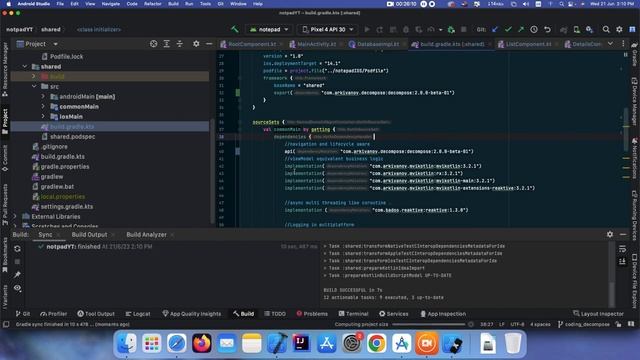640x360 pixels.
Task: Toggle Project tool window side tab
Action: point(5,121)
